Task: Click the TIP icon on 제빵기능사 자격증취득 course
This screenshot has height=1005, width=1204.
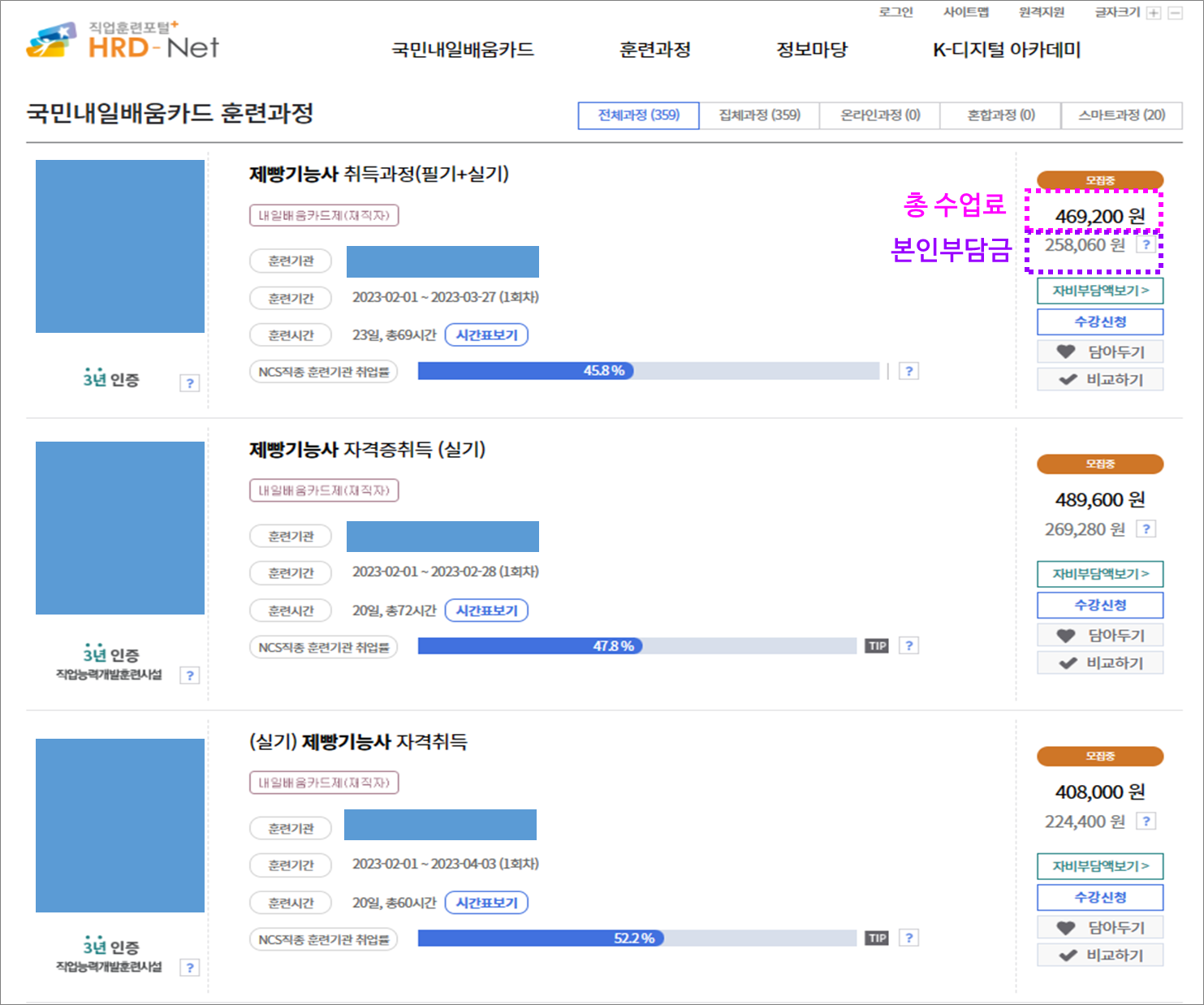Action: [x=876, y=645]
